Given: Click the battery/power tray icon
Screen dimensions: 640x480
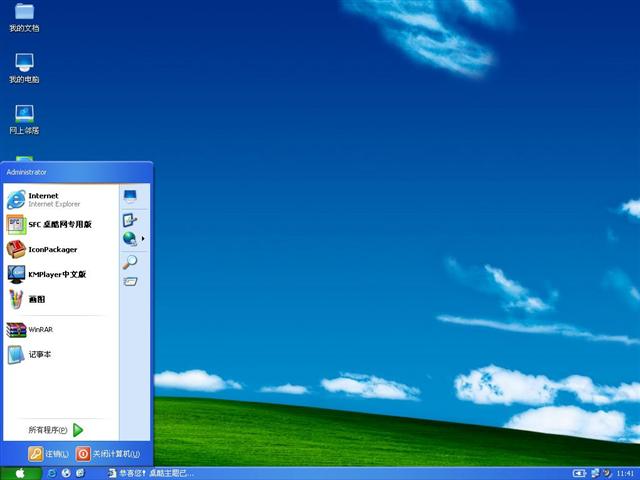Looking at the screenshot, I should click(579, 473).
